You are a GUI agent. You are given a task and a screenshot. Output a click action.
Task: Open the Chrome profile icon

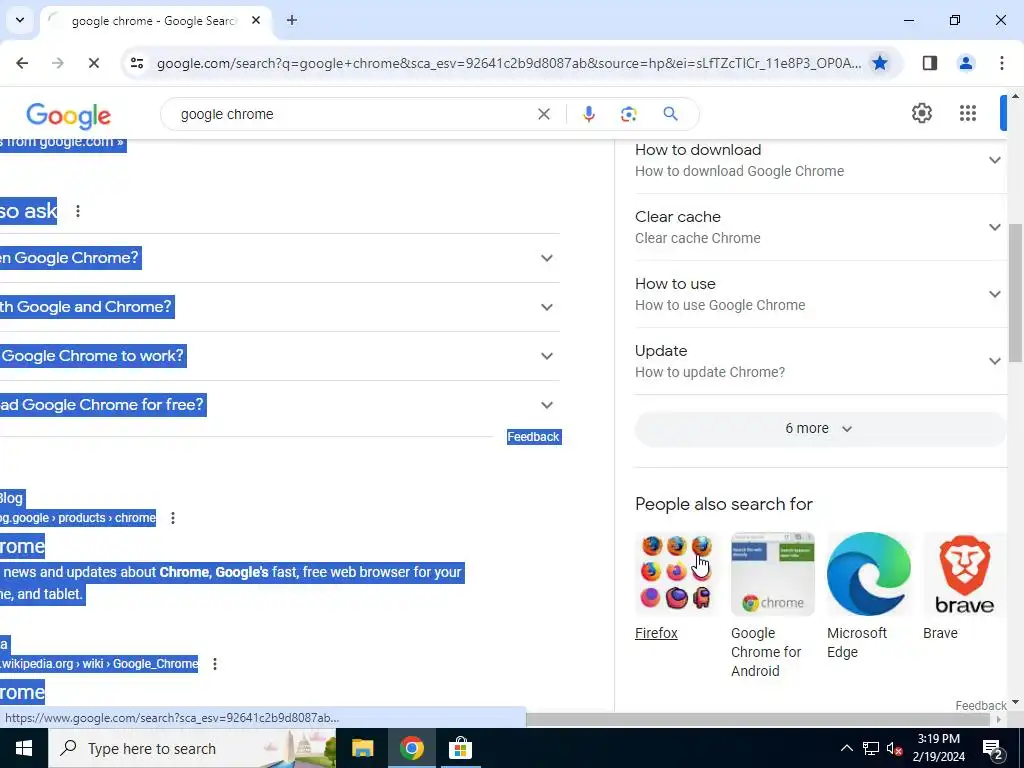pos(965,63)
